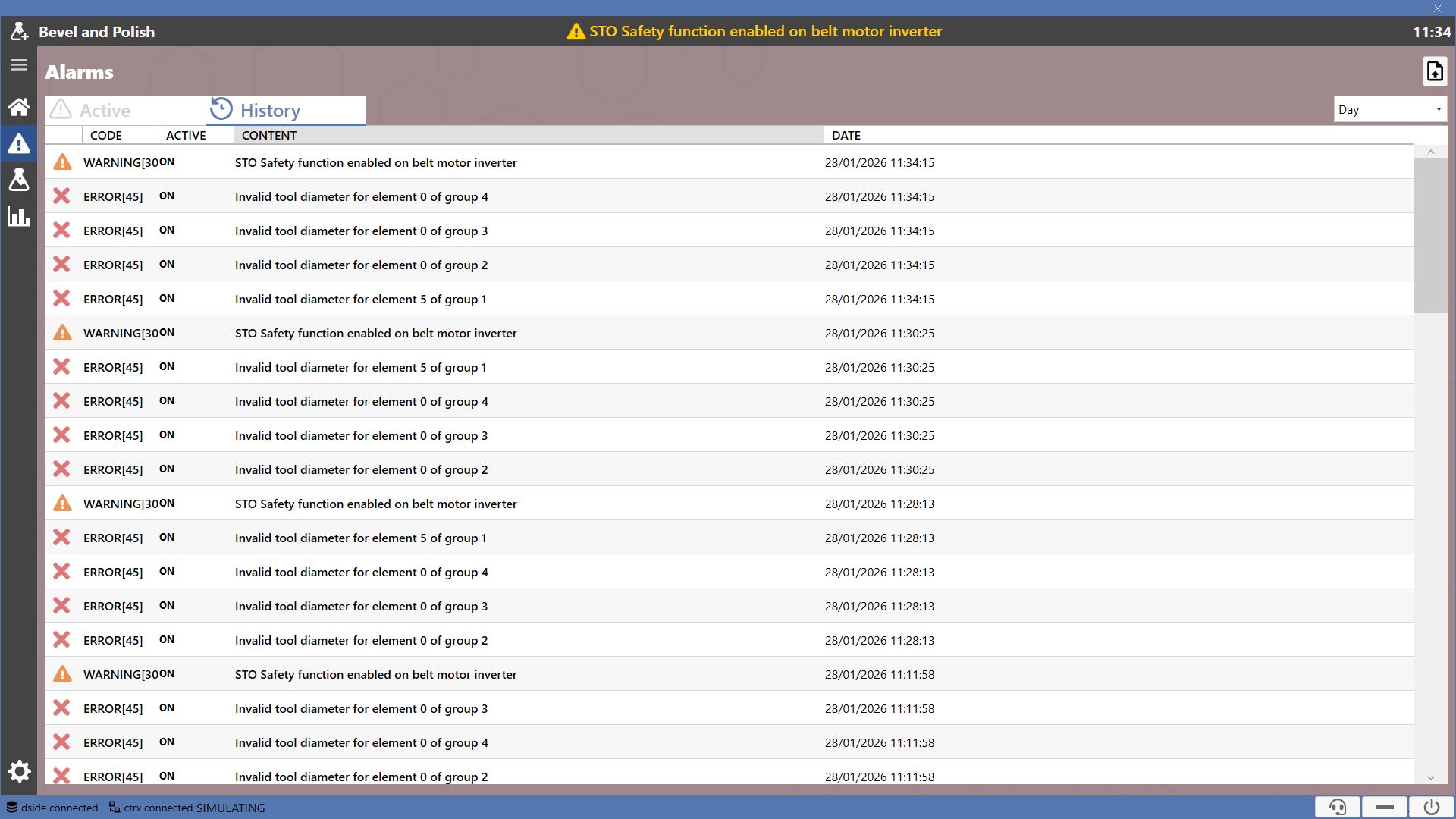Click red X icon of 11:34:15 group 4 error

tap(61, 196)
